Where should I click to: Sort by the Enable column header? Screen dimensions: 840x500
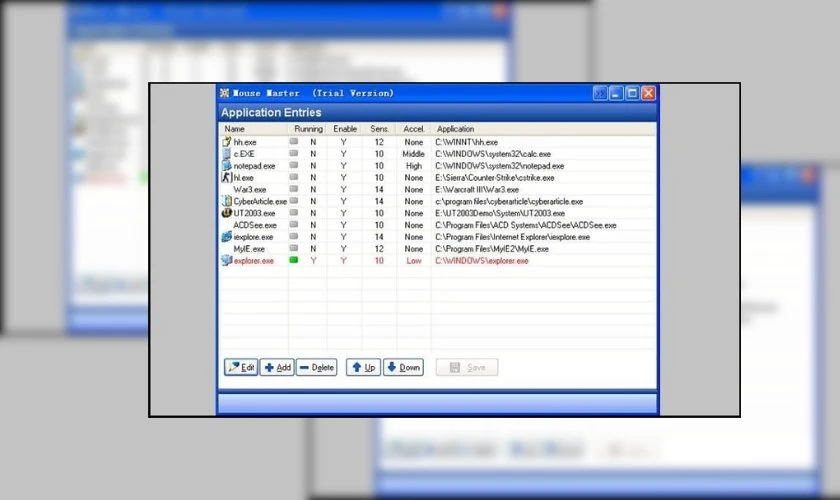tap(344, 129)
